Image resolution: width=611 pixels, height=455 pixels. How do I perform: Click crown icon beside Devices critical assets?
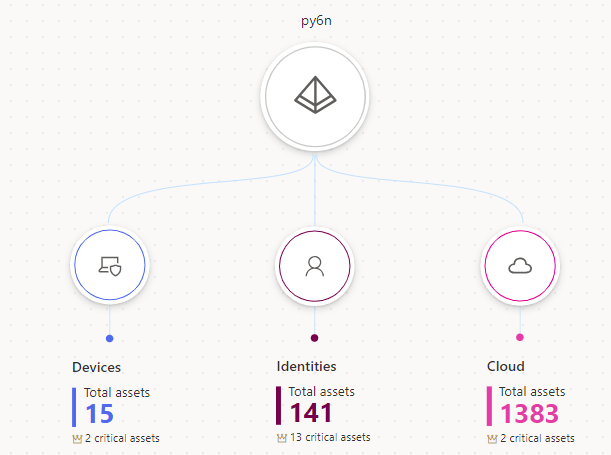pyautogui.click(x=77, y=438)
